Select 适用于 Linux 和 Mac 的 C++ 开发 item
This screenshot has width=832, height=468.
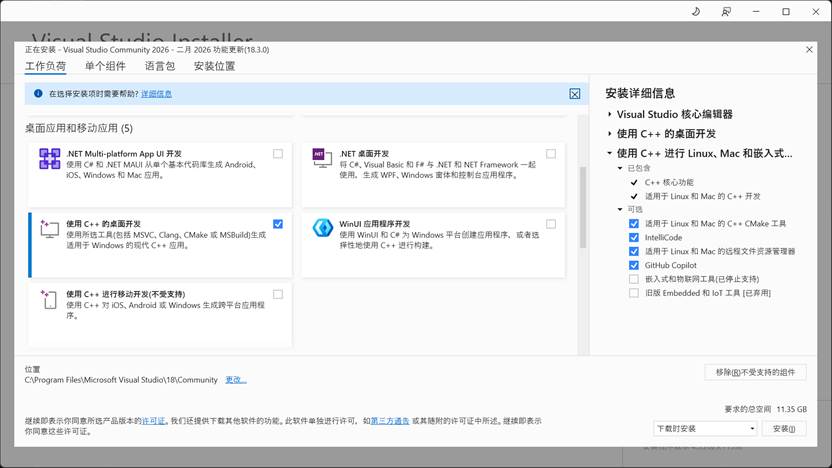703,196
